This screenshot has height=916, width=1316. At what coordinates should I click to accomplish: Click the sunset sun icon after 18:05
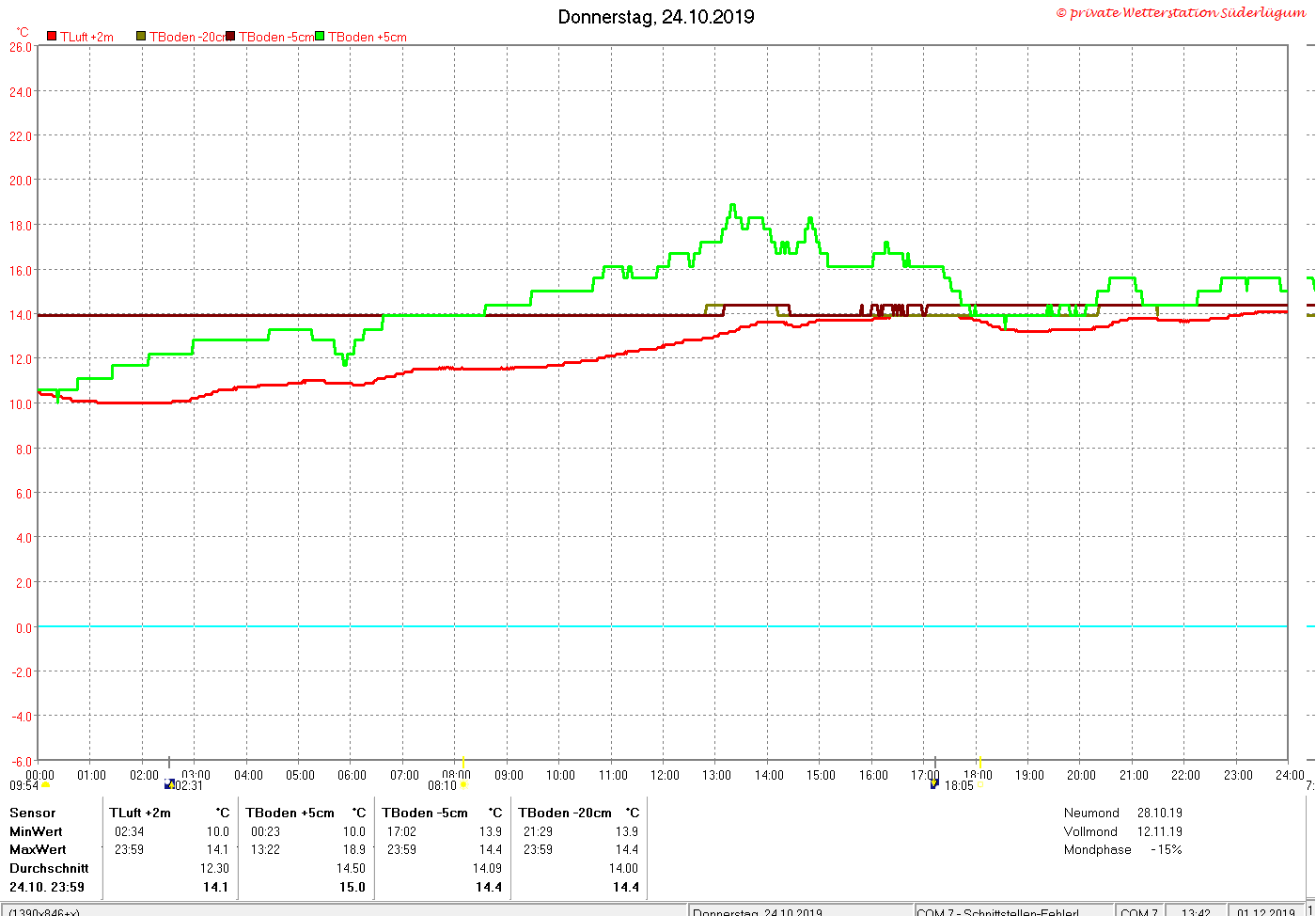(x=979, y=784)
